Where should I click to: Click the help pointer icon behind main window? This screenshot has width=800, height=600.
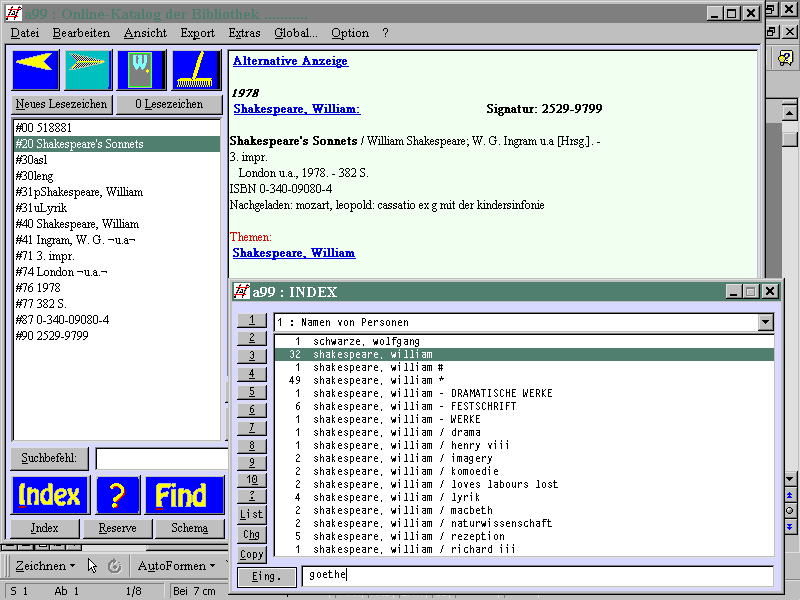point(785,58)
